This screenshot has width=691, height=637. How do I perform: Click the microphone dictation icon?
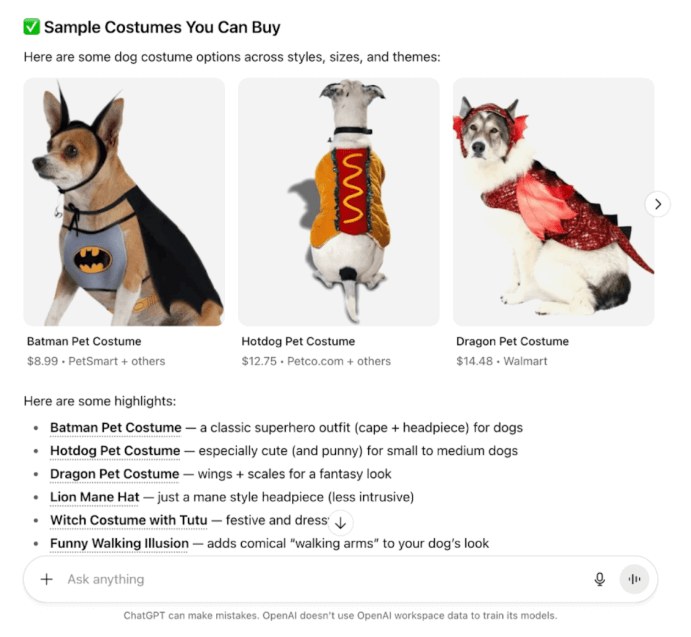[x=599, y=579]
